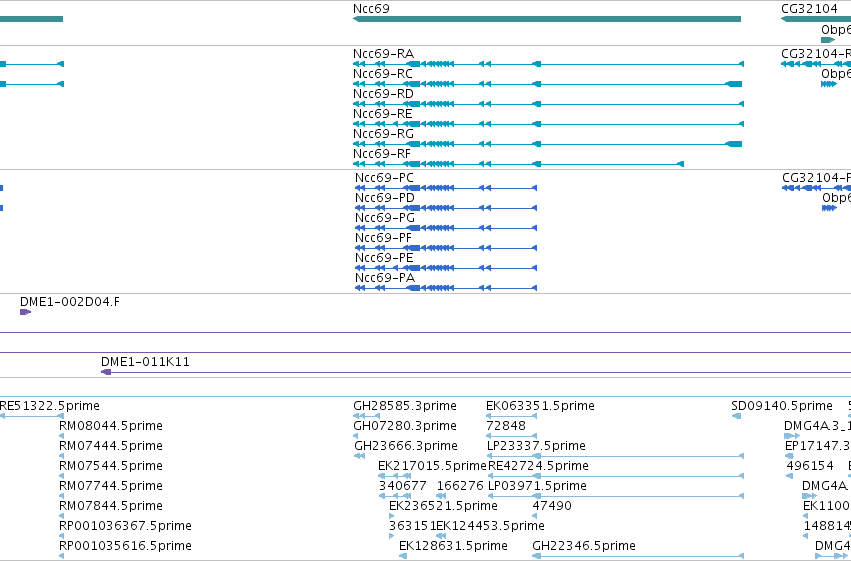Viewport: 851px width, 561px height.
Task: Open EST RE51322.5prime
Action: click(50, 406)
